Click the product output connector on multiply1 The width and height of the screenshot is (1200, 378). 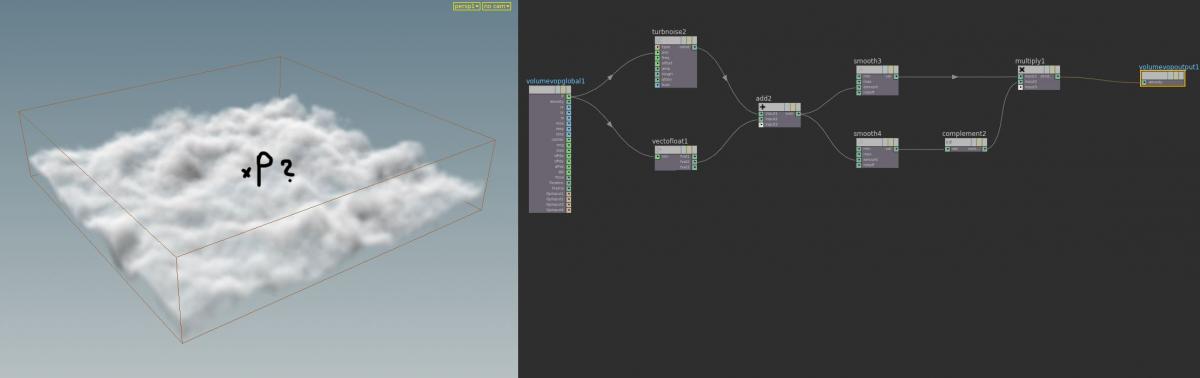[1056, 76]
